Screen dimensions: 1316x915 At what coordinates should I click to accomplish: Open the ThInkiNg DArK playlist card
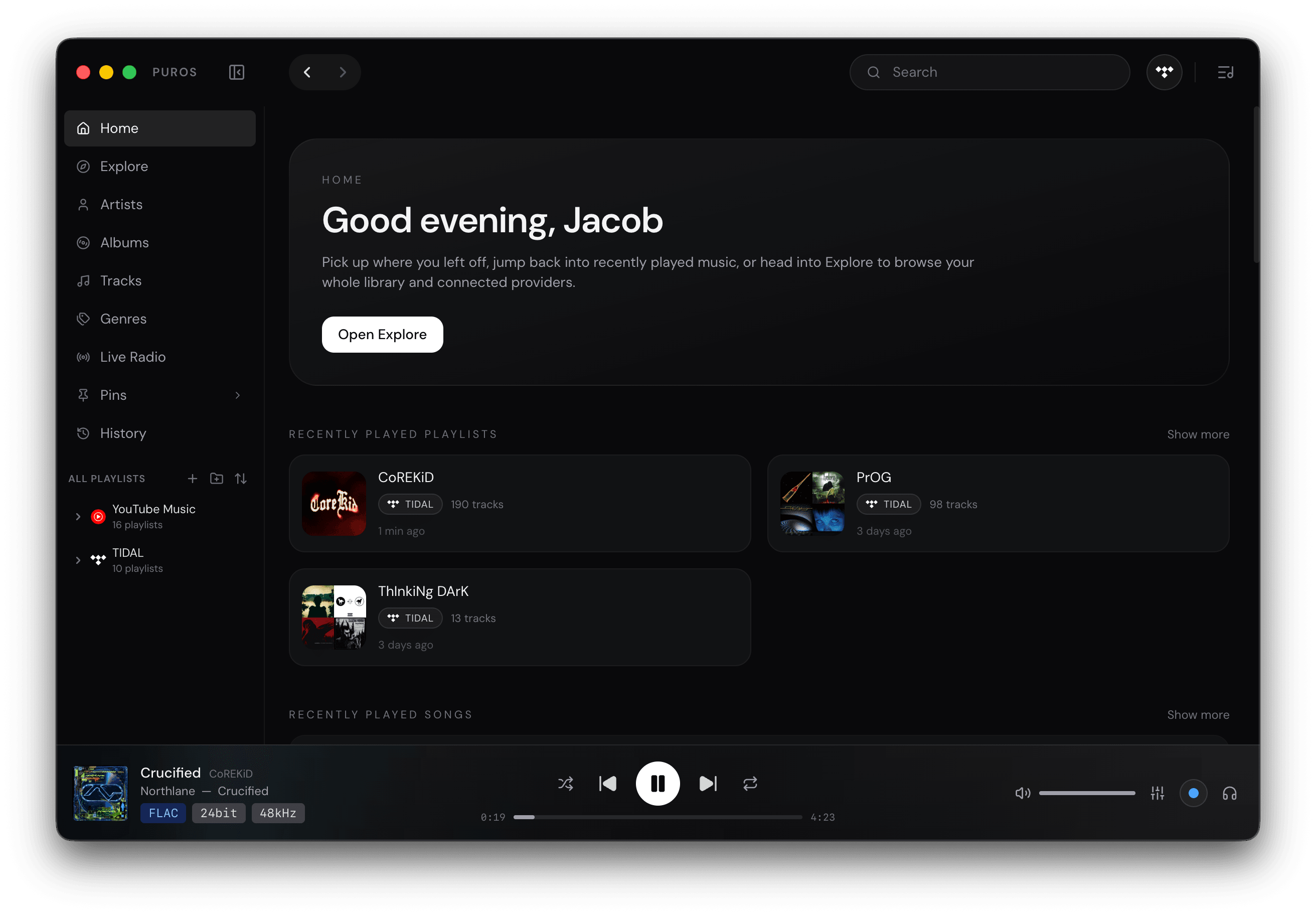(x=520, y=618)
